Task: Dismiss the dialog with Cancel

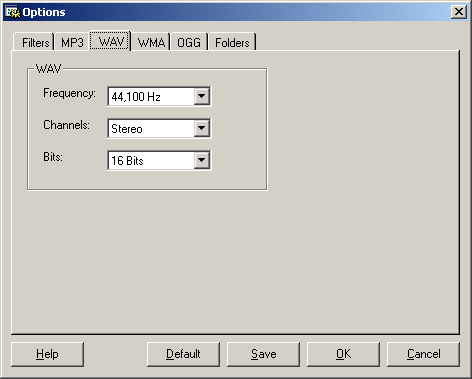Action: point(423,354)
